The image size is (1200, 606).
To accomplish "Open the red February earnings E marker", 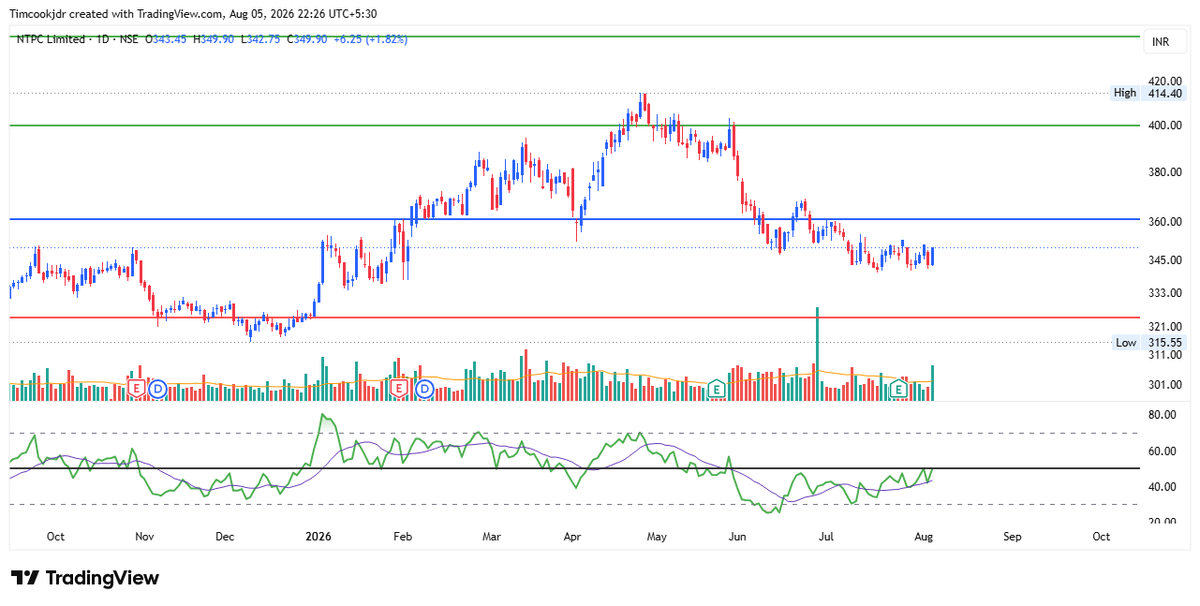I will point(399,387).
